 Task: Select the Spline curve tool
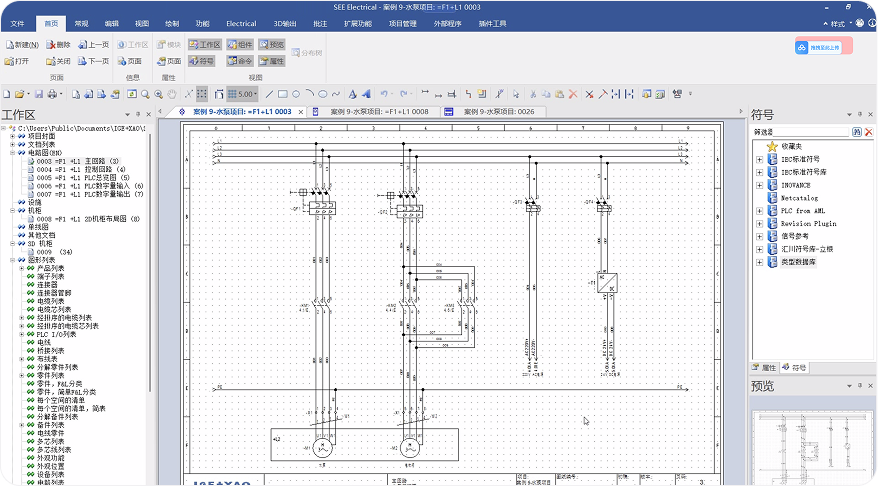click(336, 94)
